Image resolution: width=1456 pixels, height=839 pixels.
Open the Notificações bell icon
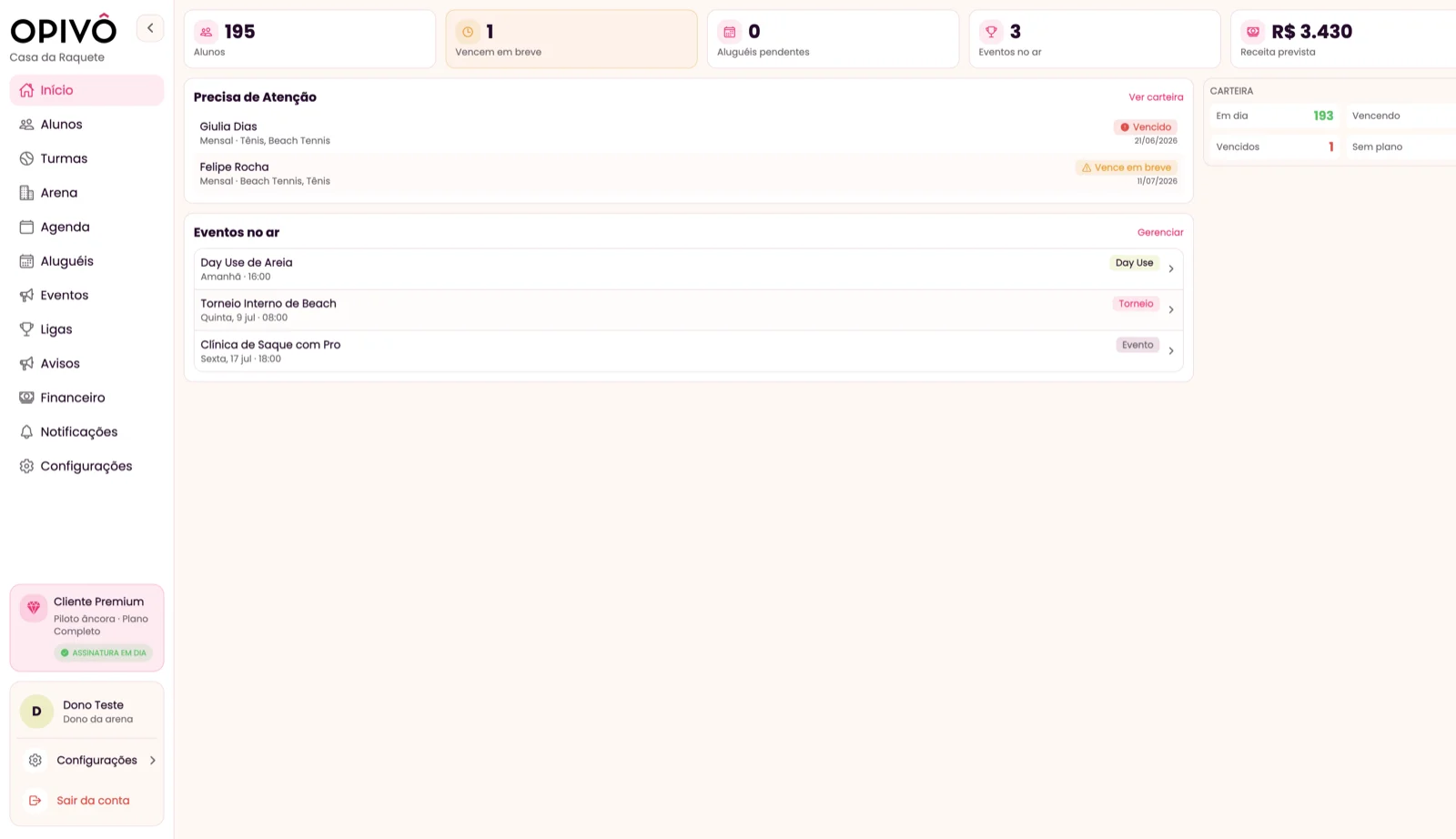(x=26, y=431)
